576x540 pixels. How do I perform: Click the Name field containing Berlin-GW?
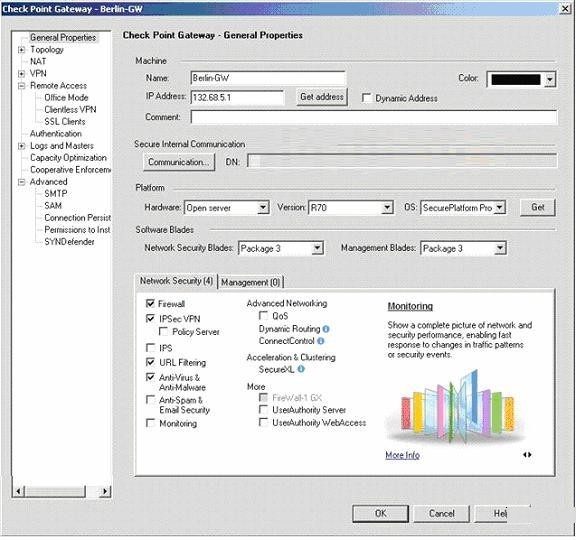[268, 78]
